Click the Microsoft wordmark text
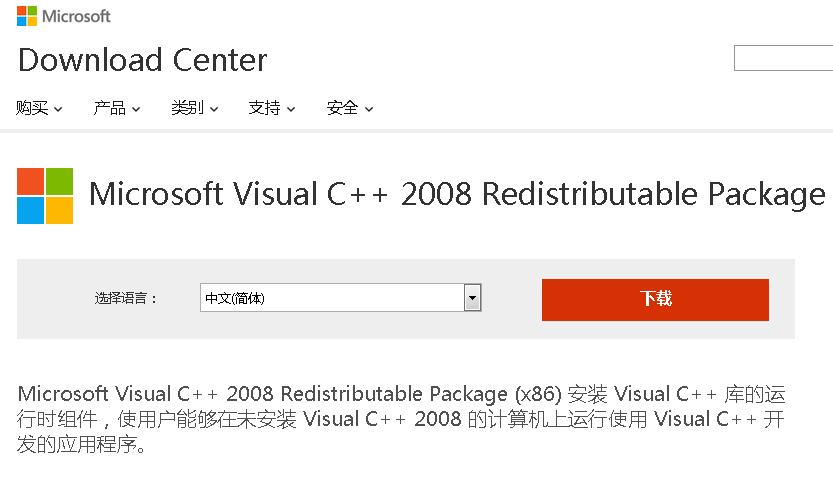 (x=76, y=17)
